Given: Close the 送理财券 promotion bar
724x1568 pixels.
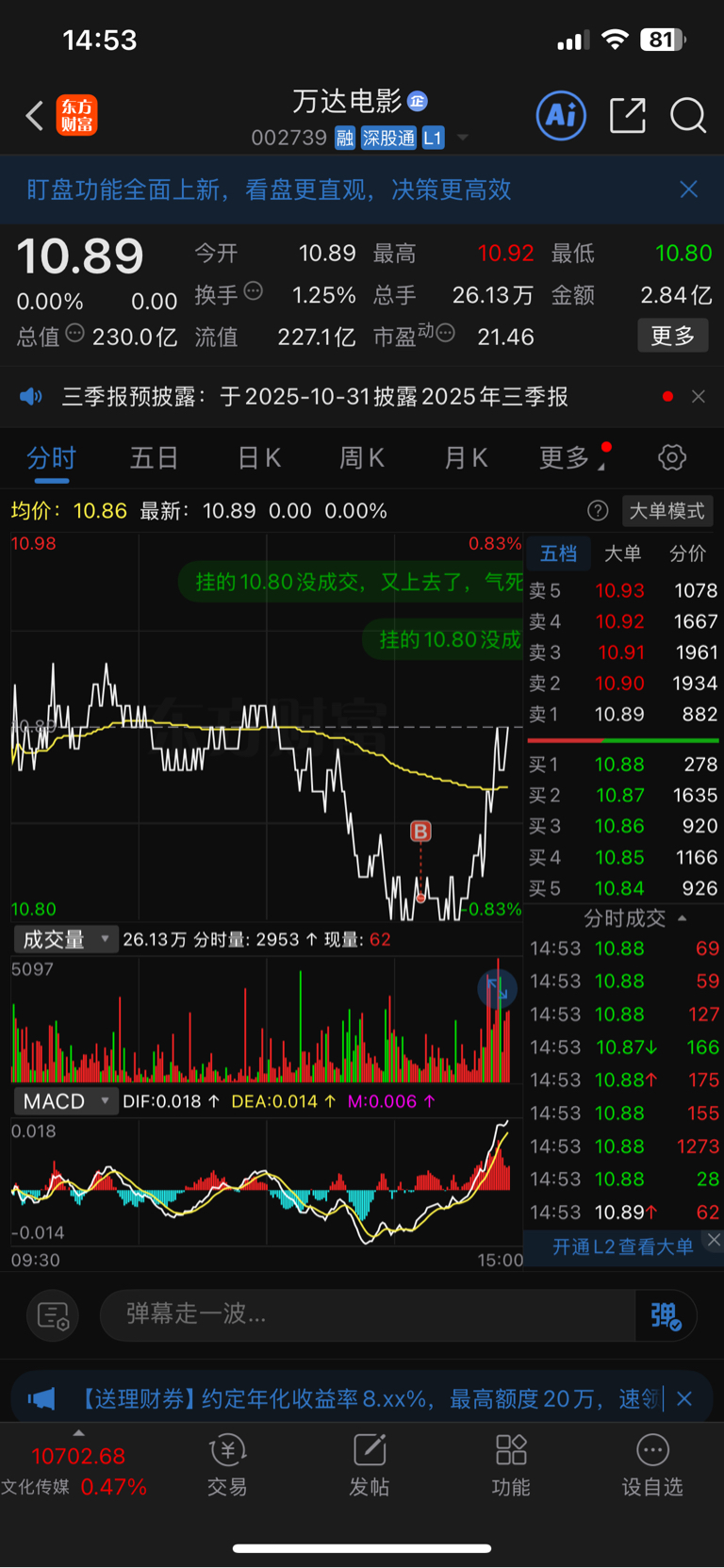Looking at the screenshot, I should [x=685, y=1398].
